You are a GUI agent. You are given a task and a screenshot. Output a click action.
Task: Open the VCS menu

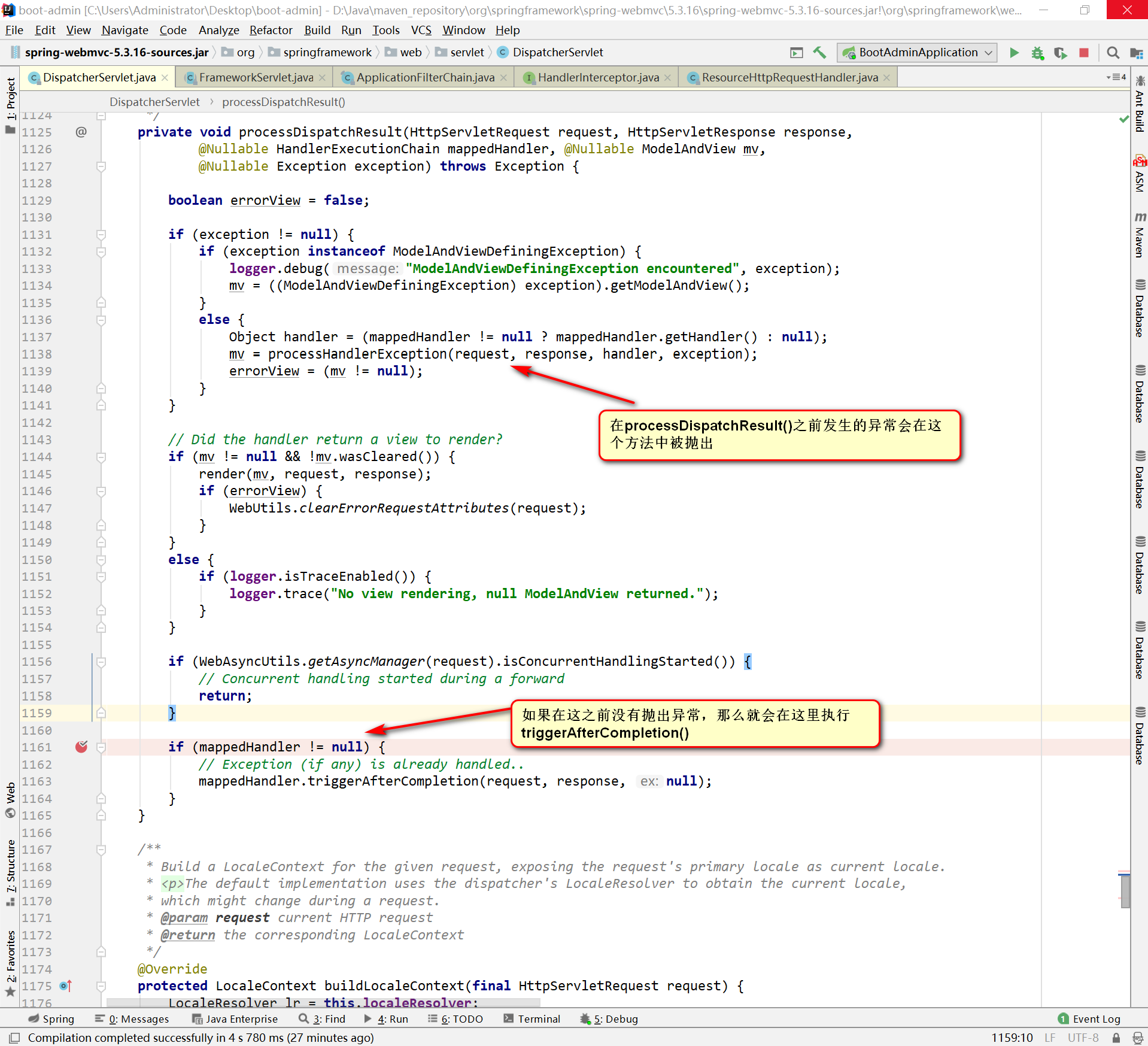pos(421,30)
